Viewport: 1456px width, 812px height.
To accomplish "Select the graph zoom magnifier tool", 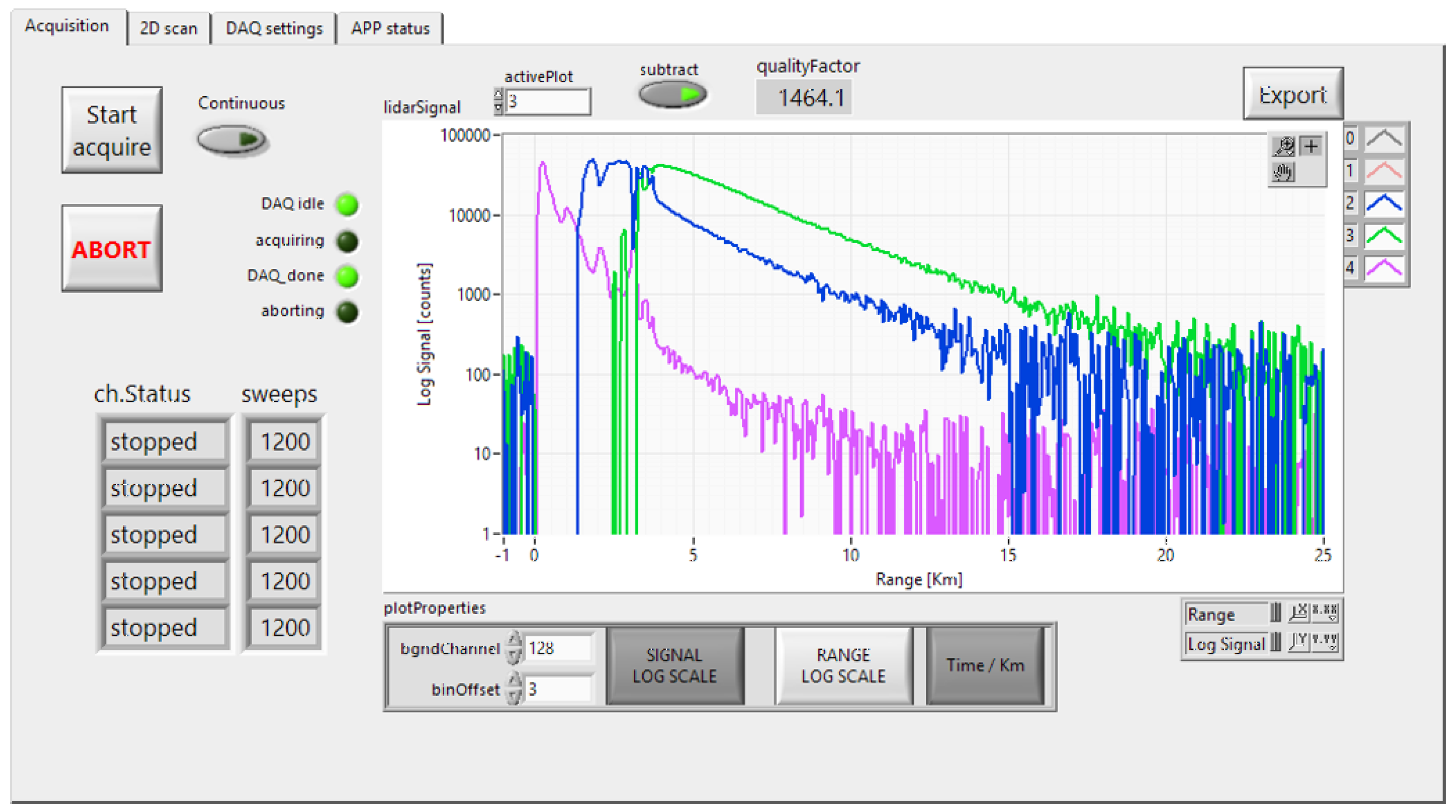I will pyautogui.click(x=1284, y=146).
